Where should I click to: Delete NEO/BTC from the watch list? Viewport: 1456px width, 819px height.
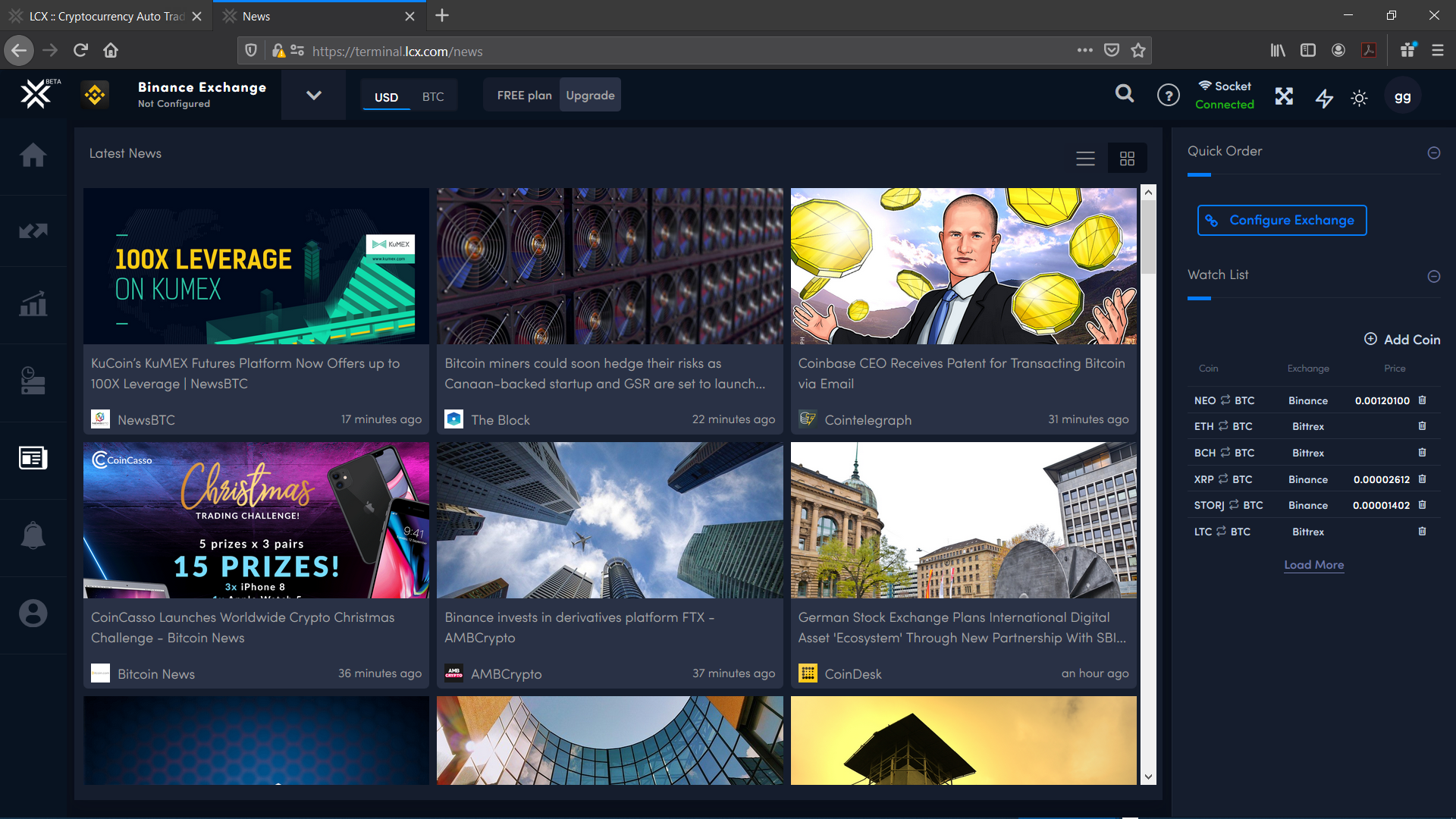click(1422, 400)
